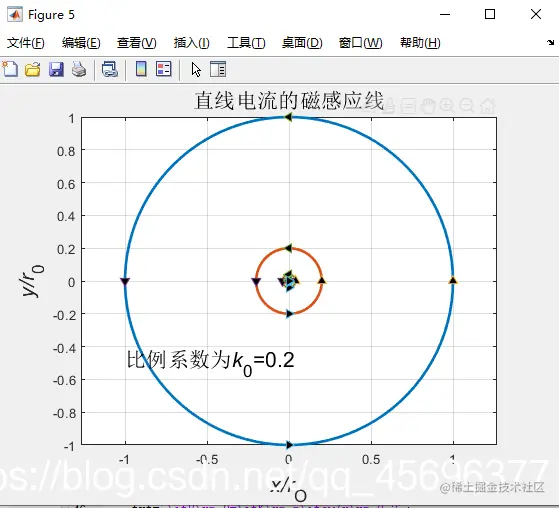This screenshot has height=508, width=559.
Task: Click the x-axis tick label 0.5
Action: [x=371, y=460]
